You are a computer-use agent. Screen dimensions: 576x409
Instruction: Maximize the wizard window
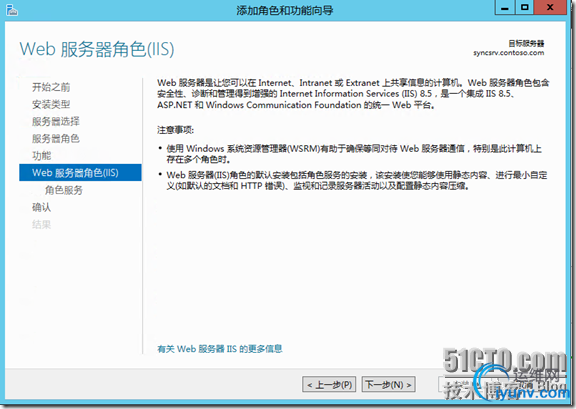pos(525,7)
